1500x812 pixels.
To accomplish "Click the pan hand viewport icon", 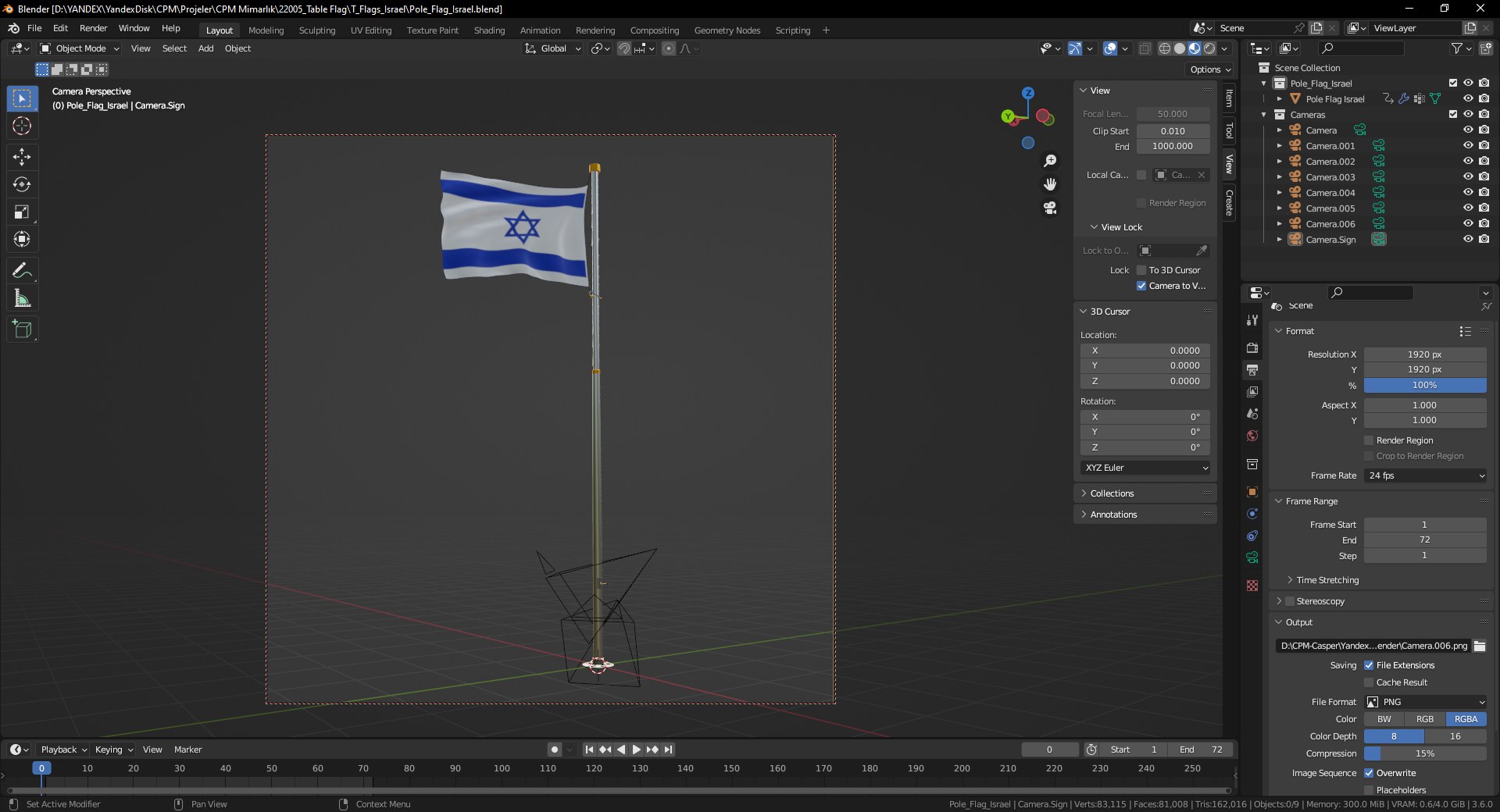I will point(1050,184).
